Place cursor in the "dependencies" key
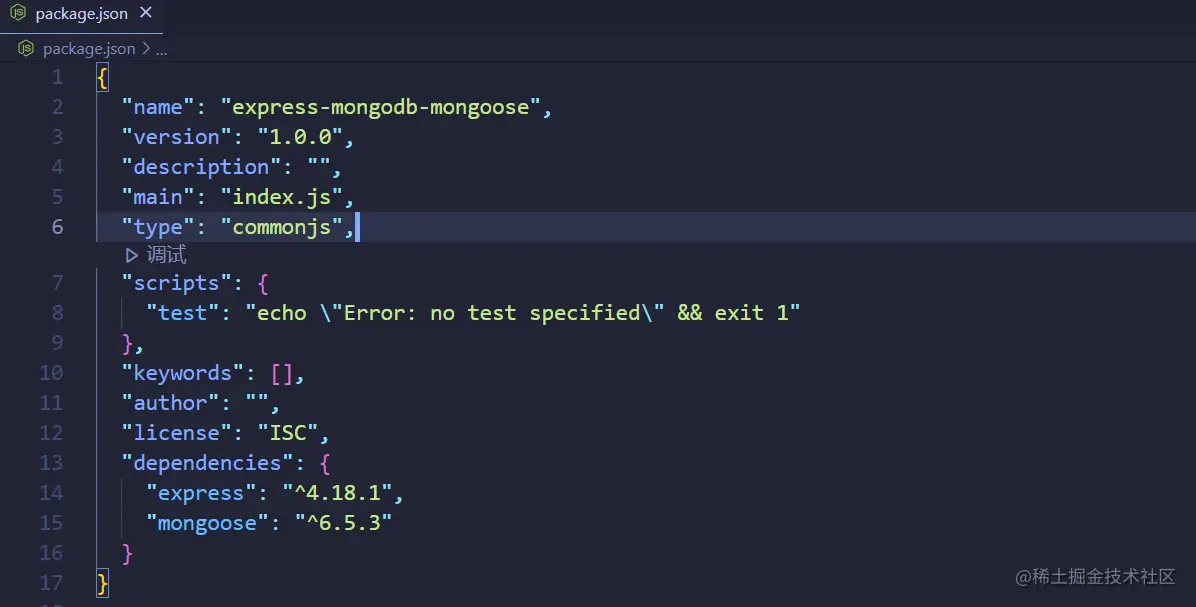 click(x=207, y=463)
